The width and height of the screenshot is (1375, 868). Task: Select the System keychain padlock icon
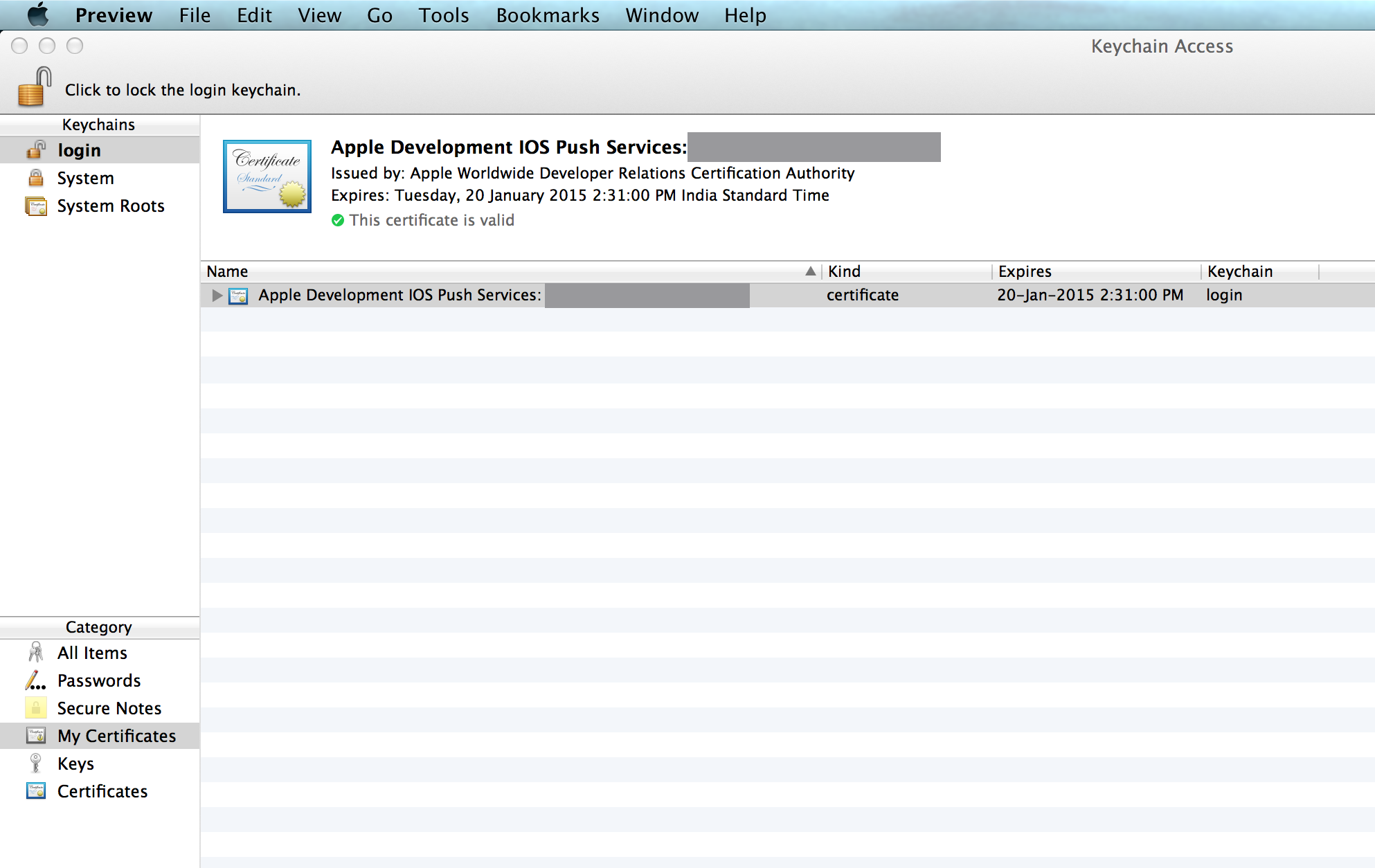[x=36, y=178]
